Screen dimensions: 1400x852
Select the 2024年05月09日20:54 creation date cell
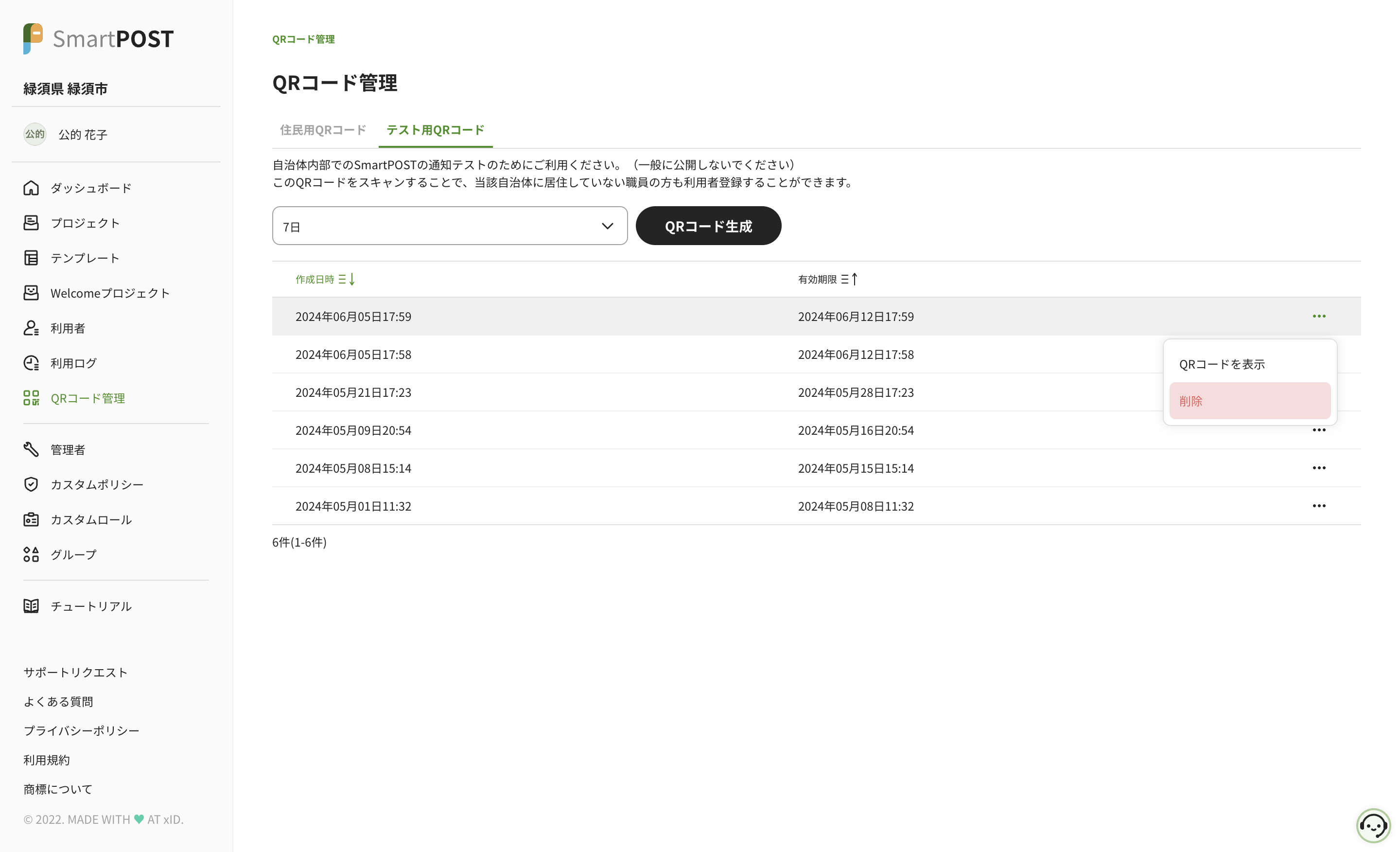coord(353,430)
